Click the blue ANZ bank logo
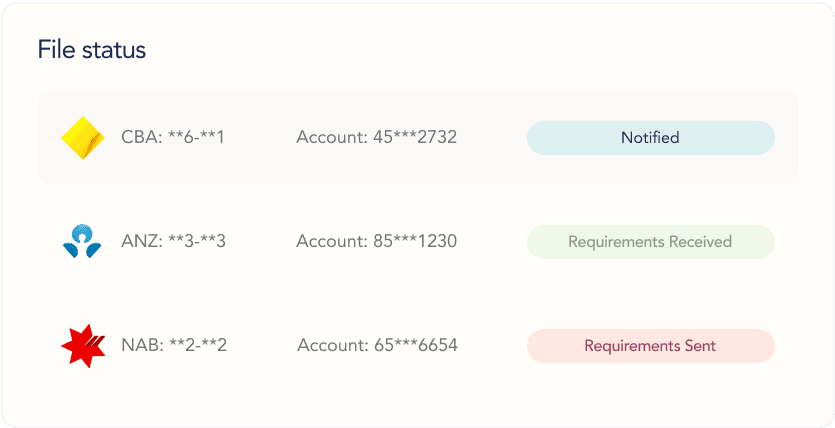 82,242
